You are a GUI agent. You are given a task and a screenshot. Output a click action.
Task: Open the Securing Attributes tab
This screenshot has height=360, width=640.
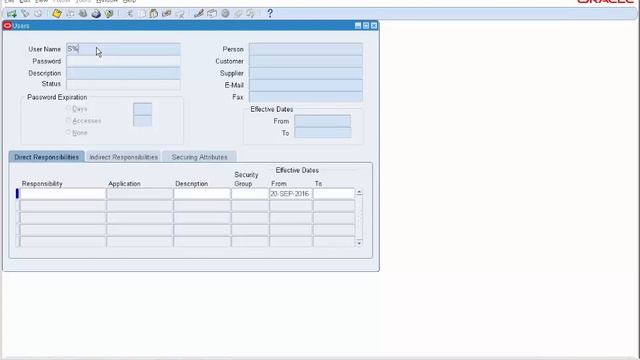click(199, 157)
